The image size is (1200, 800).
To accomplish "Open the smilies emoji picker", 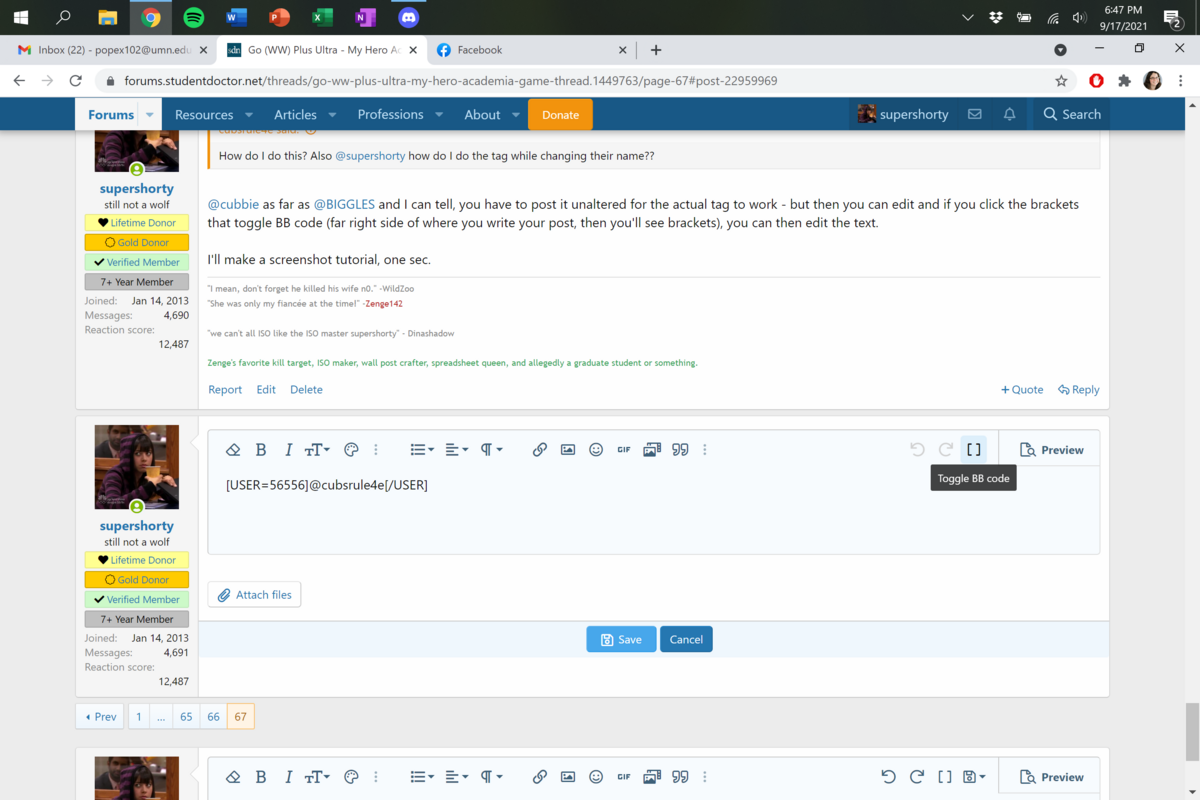I will (x=596, y=450).
